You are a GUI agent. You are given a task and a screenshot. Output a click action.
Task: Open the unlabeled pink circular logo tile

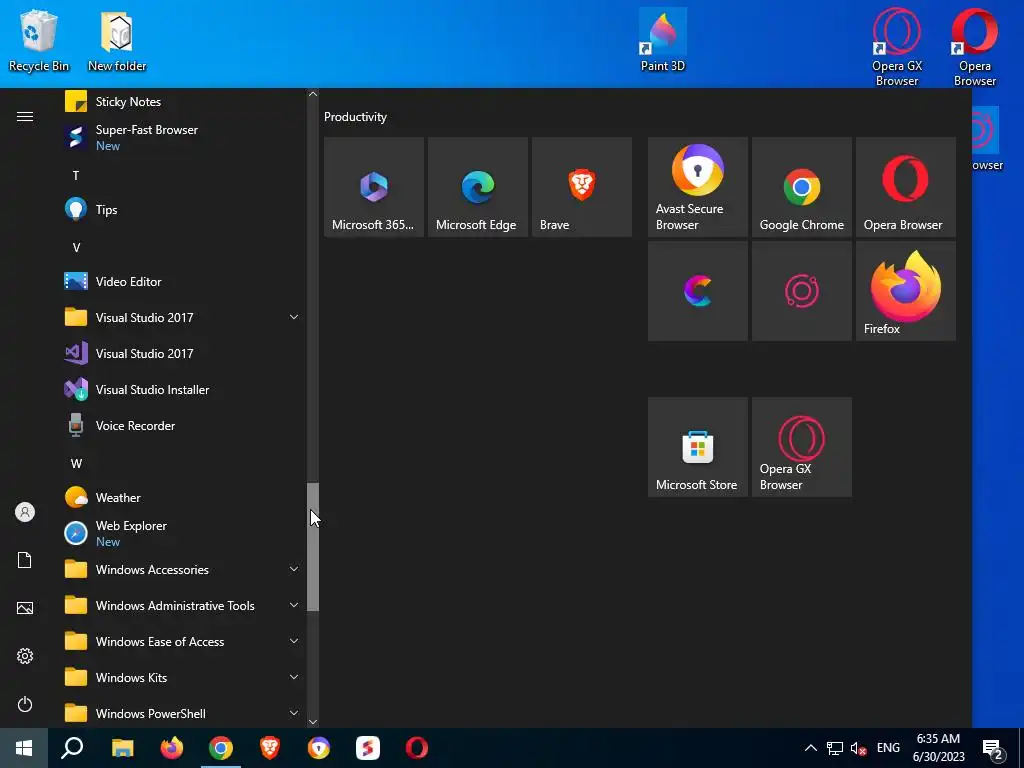point(802,291)
